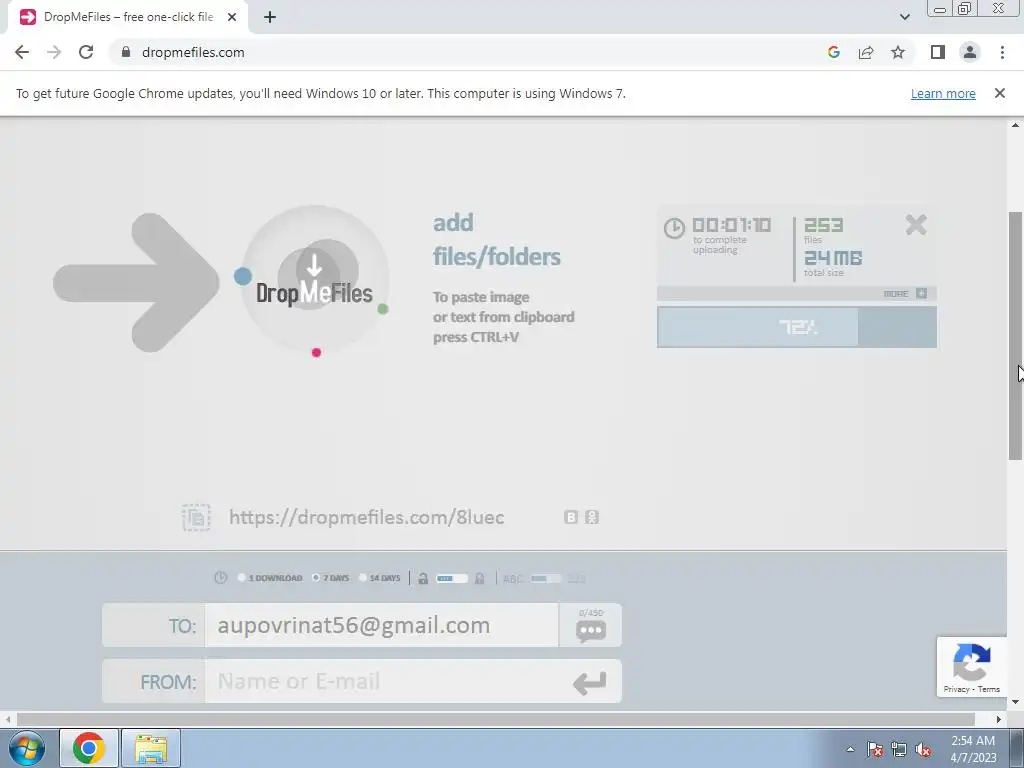
Task: Click the Action Center flag tray icon
Action: [x=875, y=749]
